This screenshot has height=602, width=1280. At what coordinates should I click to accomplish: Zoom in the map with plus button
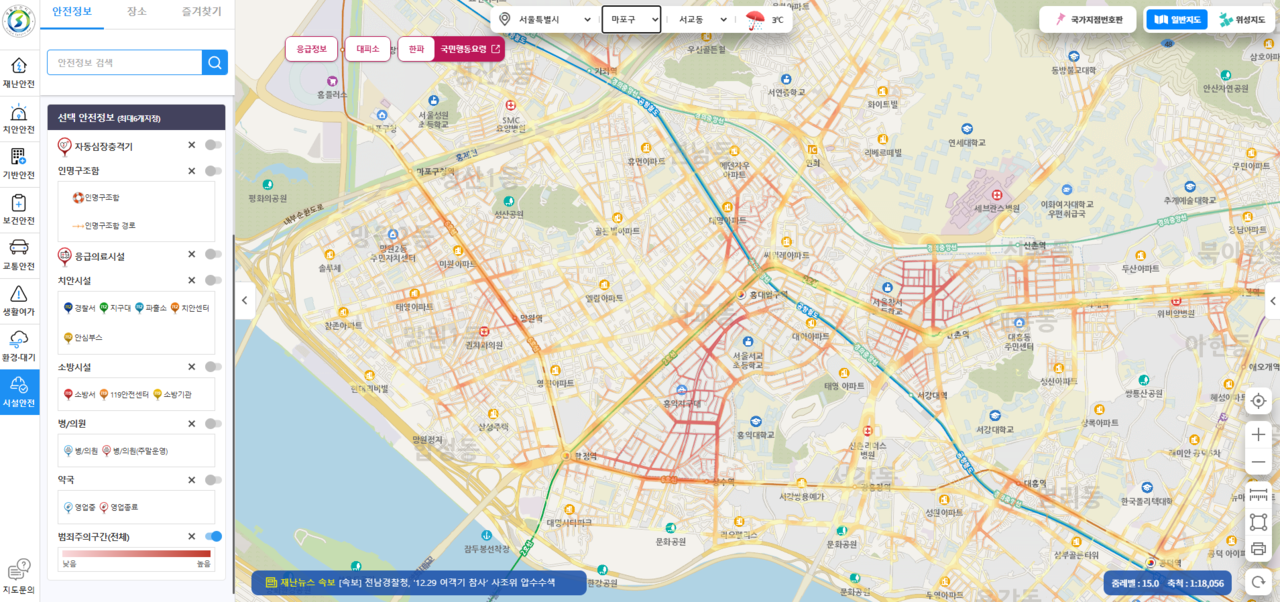[x=1259, y=435]
